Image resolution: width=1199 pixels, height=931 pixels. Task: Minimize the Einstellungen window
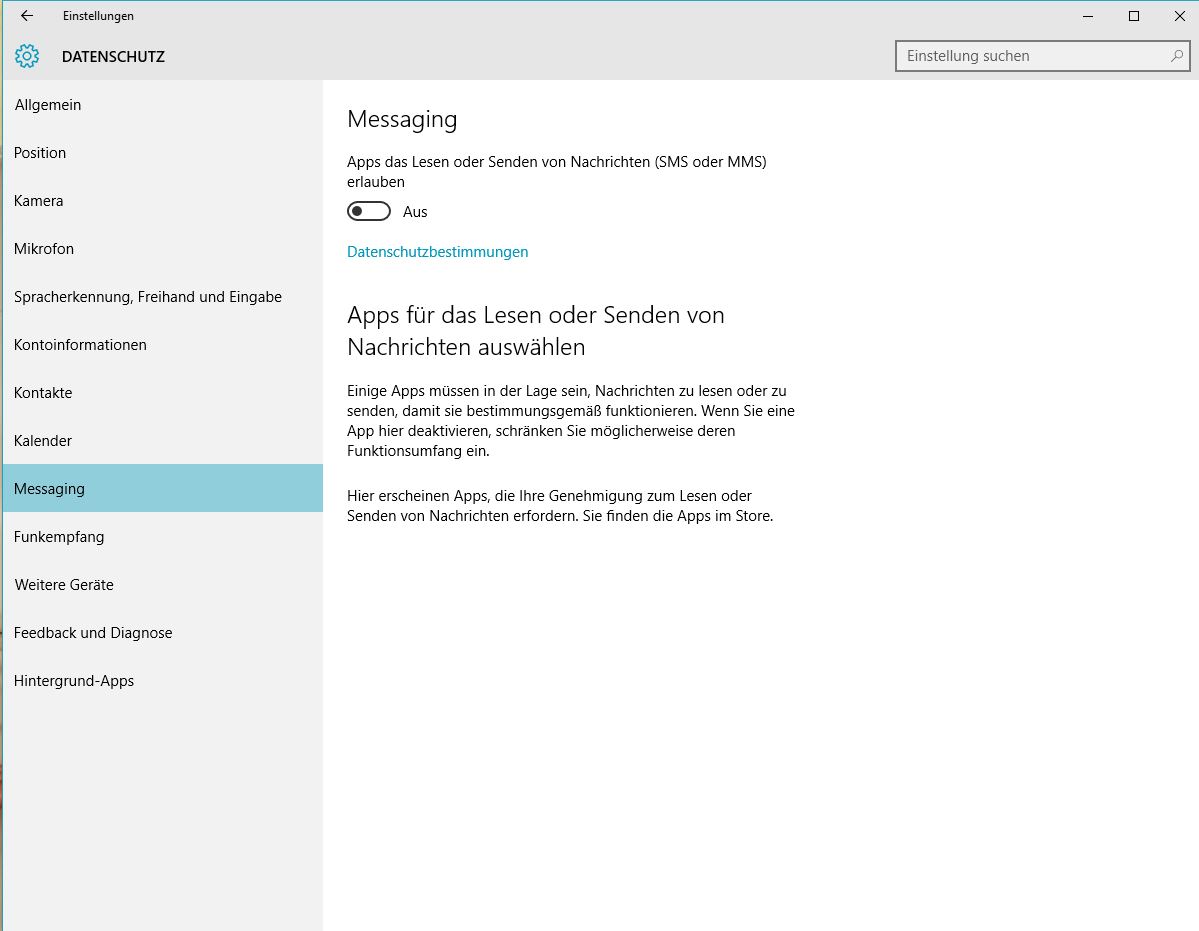click(x=1088, y=16)
